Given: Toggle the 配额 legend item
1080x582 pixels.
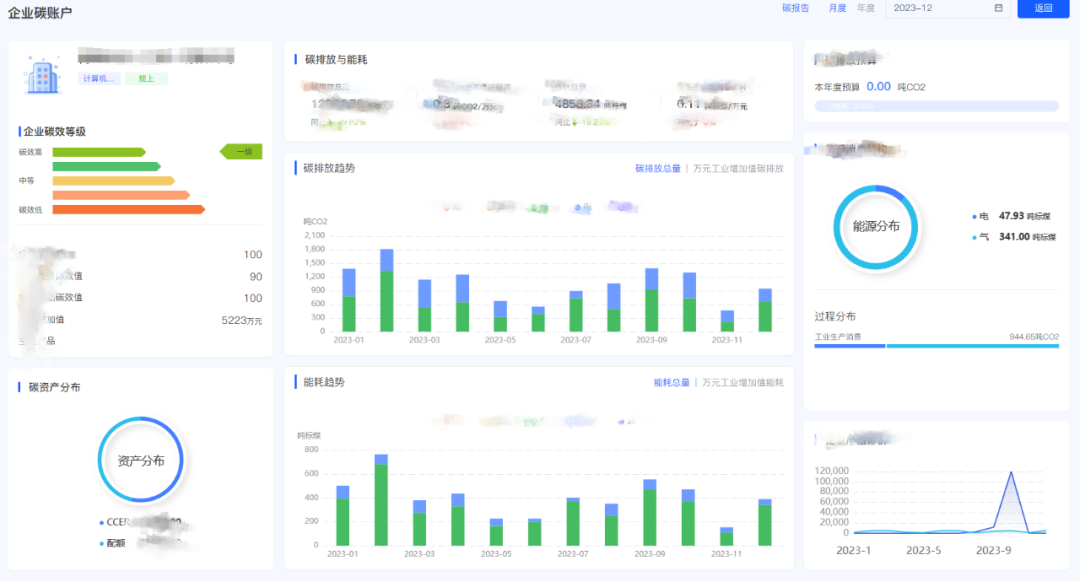Looking at the screenshot, I should pos(141,543).
